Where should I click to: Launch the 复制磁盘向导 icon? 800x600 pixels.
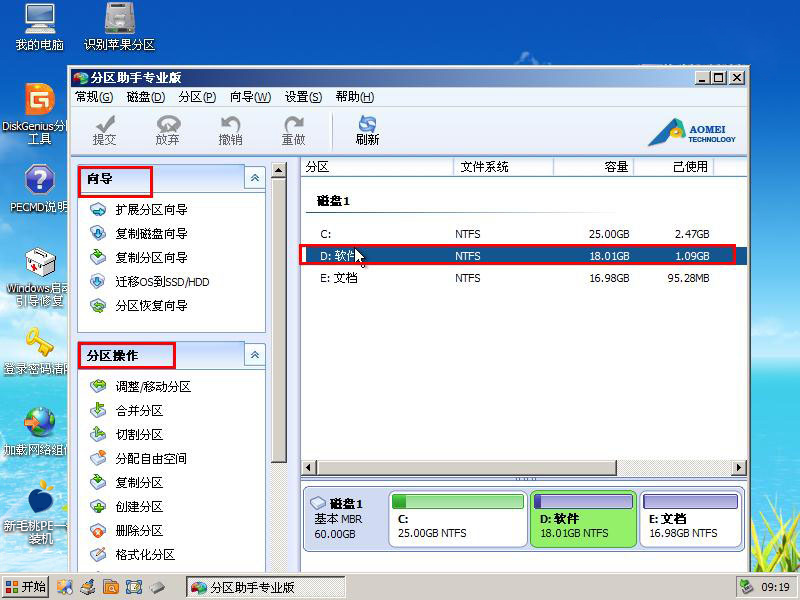(x=98, y=233)
